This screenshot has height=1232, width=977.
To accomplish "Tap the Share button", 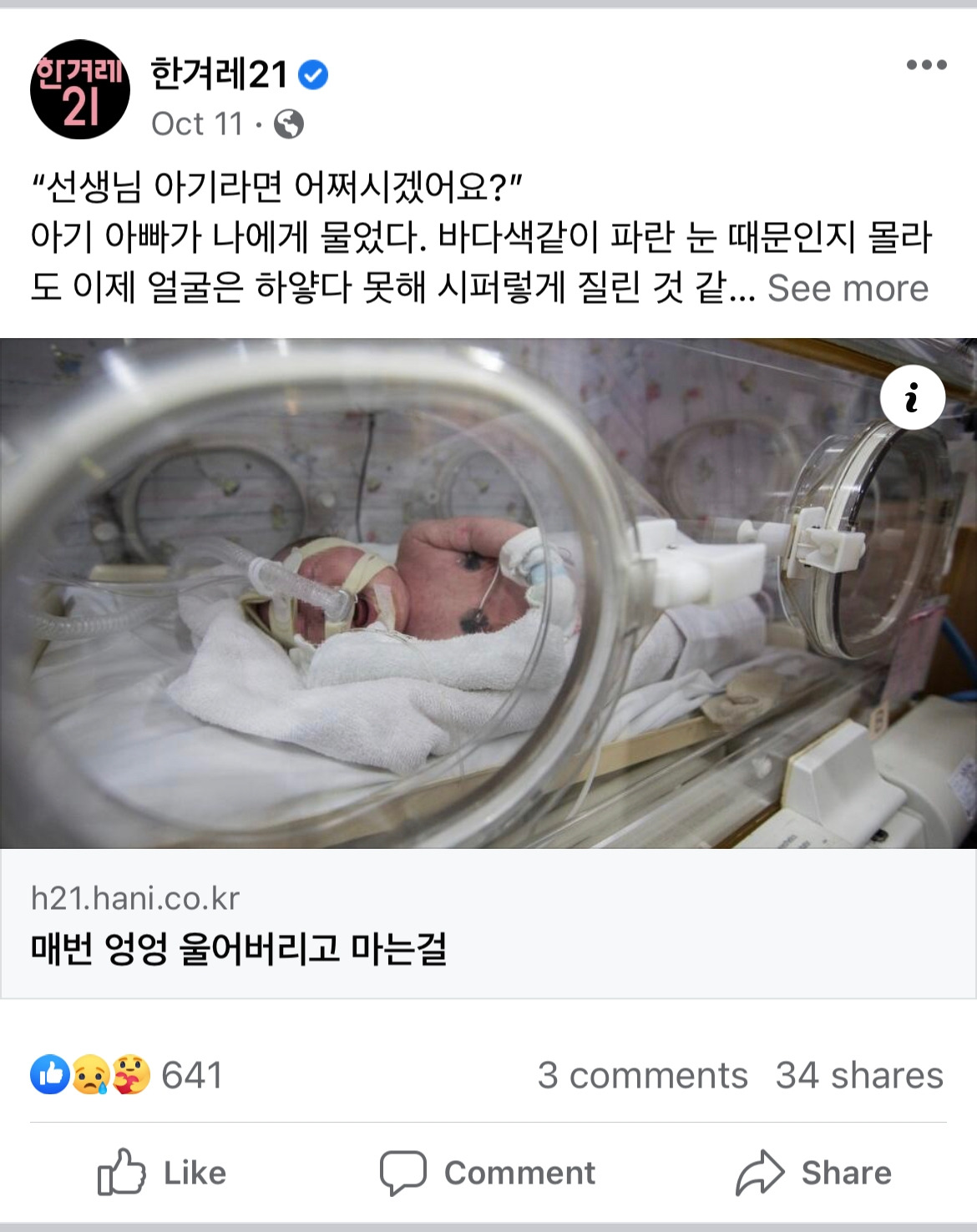I will [x=814, y=1173].
